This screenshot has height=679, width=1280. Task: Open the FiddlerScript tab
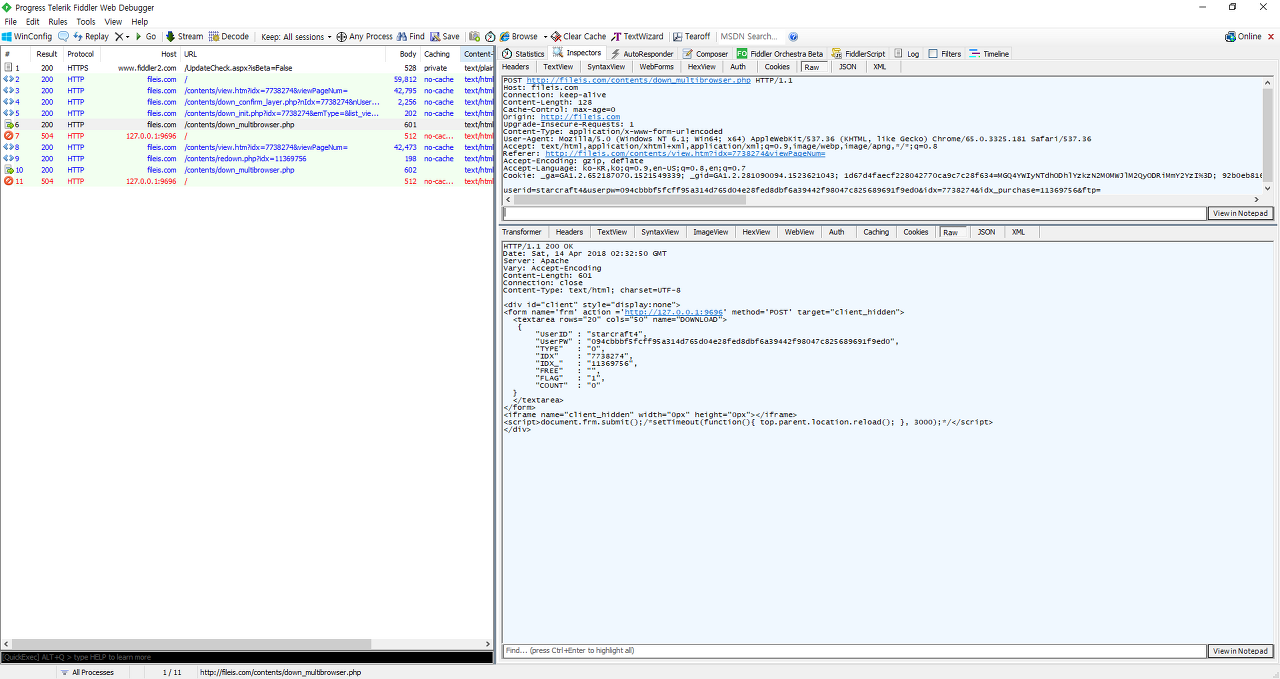point(858,54)
